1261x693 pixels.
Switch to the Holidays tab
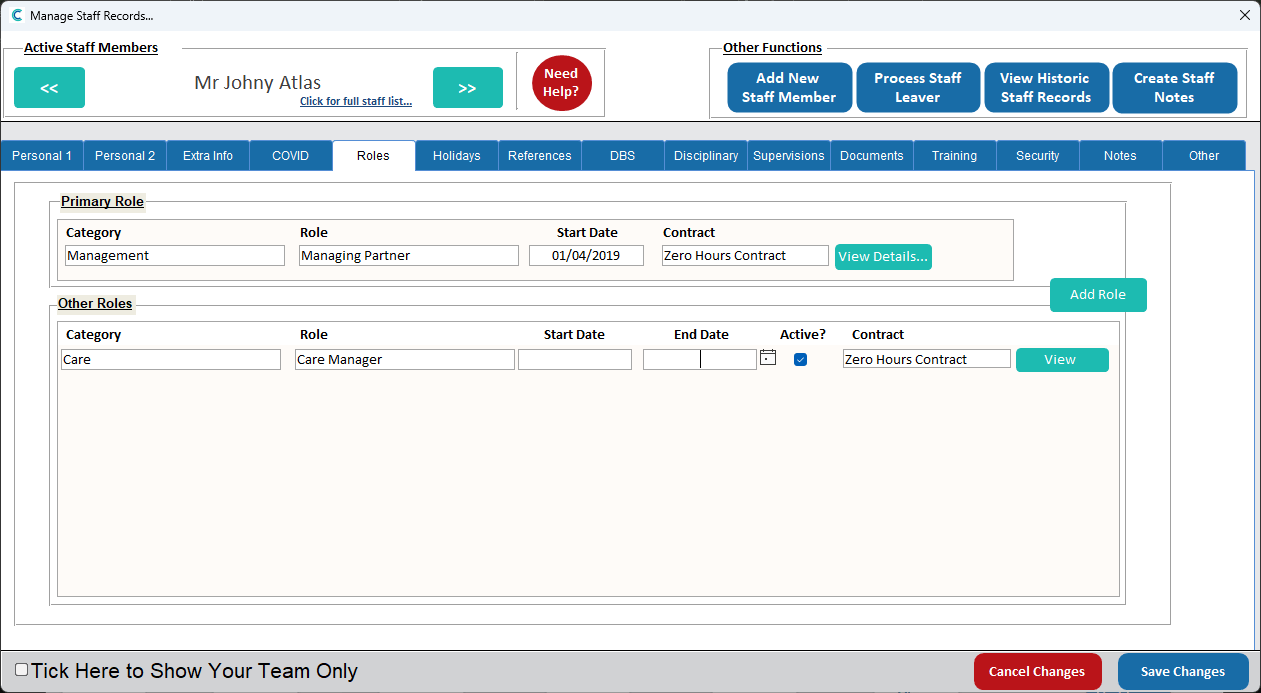point(456,156)
